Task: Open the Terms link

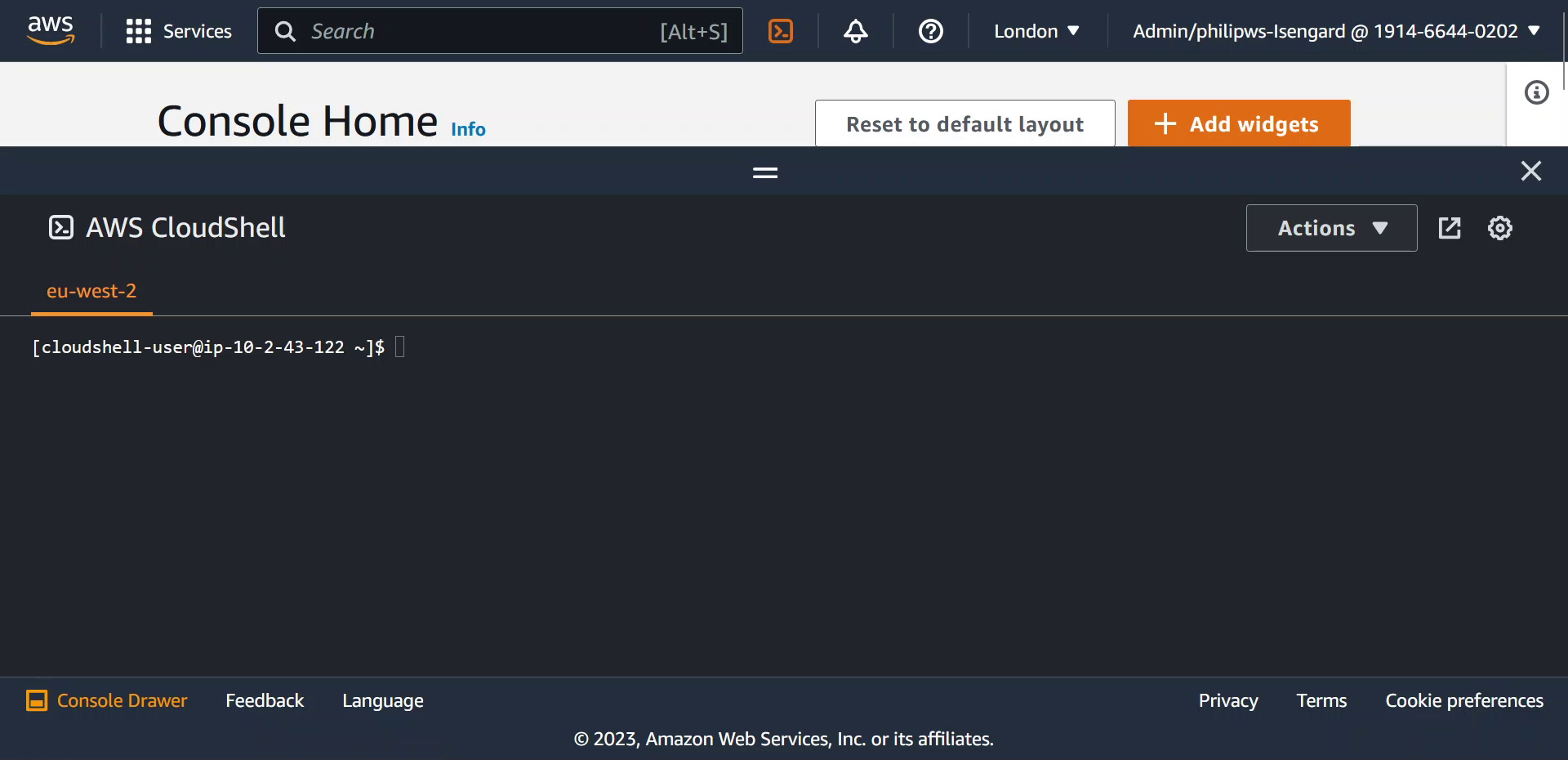Action: (1321, 700)
